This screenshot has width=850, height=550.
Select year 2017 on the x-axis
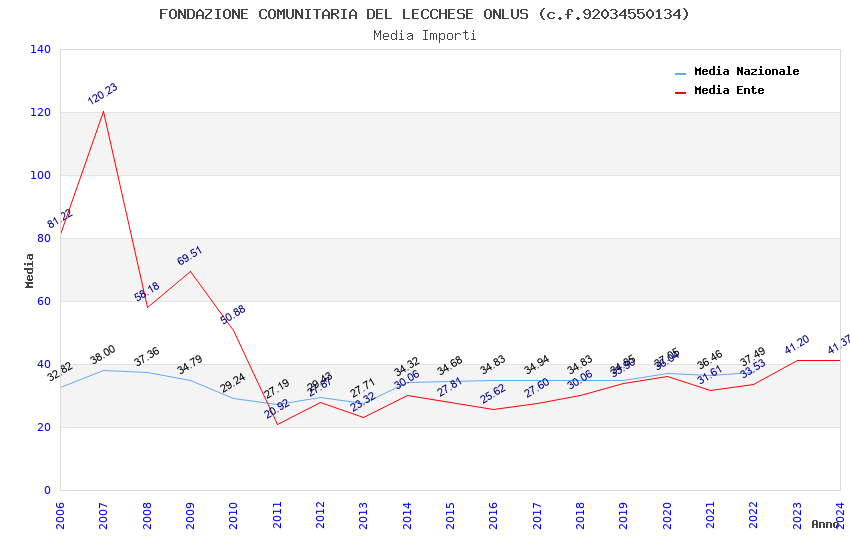pyautogui.click(x=537, y=515)
